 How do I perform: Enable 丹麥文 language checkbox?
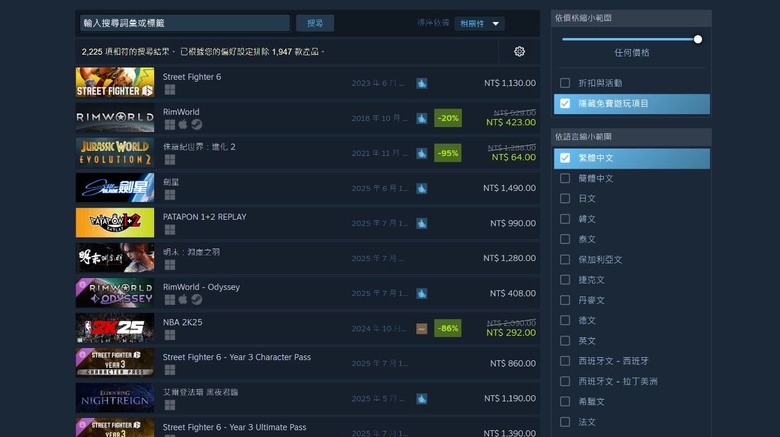tap(565, 300)
